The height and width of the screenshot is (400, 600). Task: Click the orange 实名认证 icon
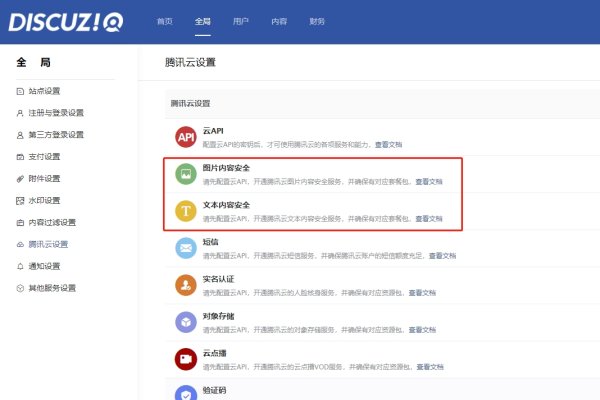pos(186,285)
